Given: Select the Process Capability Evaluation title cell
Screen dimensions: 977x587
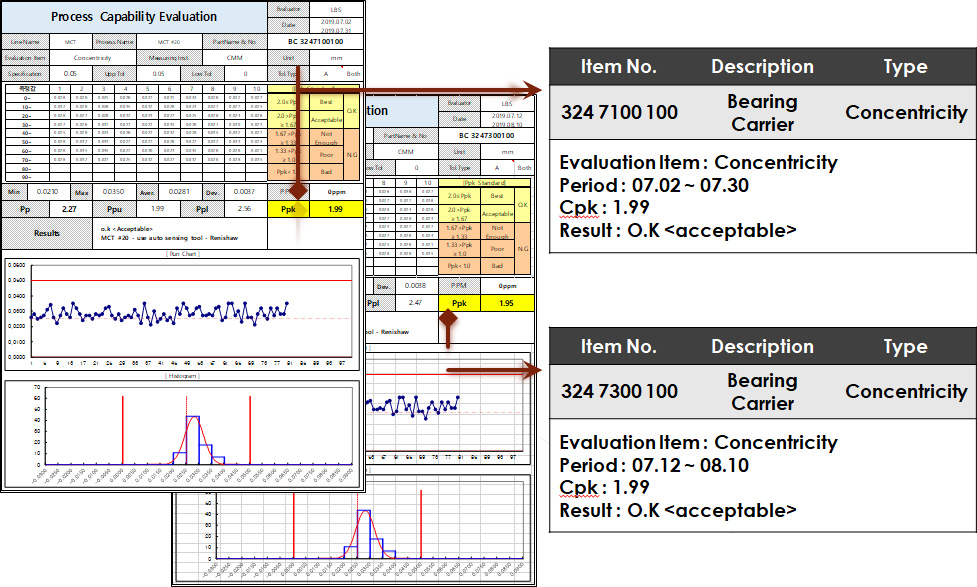Looking at the screenshot, I should pyautogui.click(x=134, y=17).
